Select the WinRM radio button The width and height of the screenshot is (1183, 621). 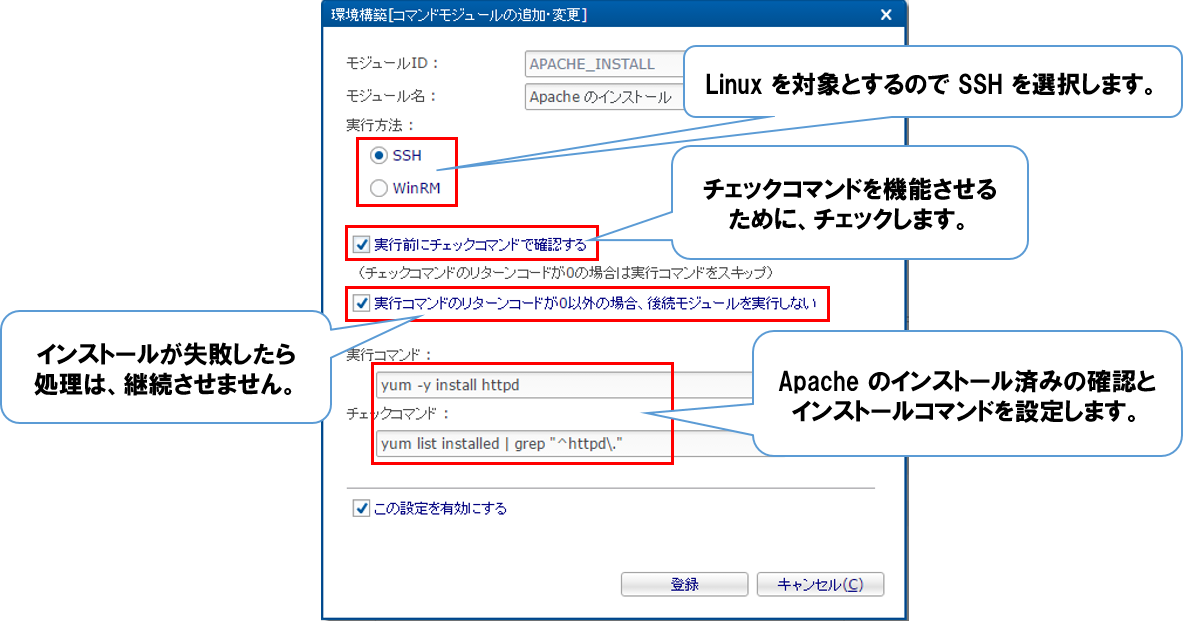(x=379, y=188)
